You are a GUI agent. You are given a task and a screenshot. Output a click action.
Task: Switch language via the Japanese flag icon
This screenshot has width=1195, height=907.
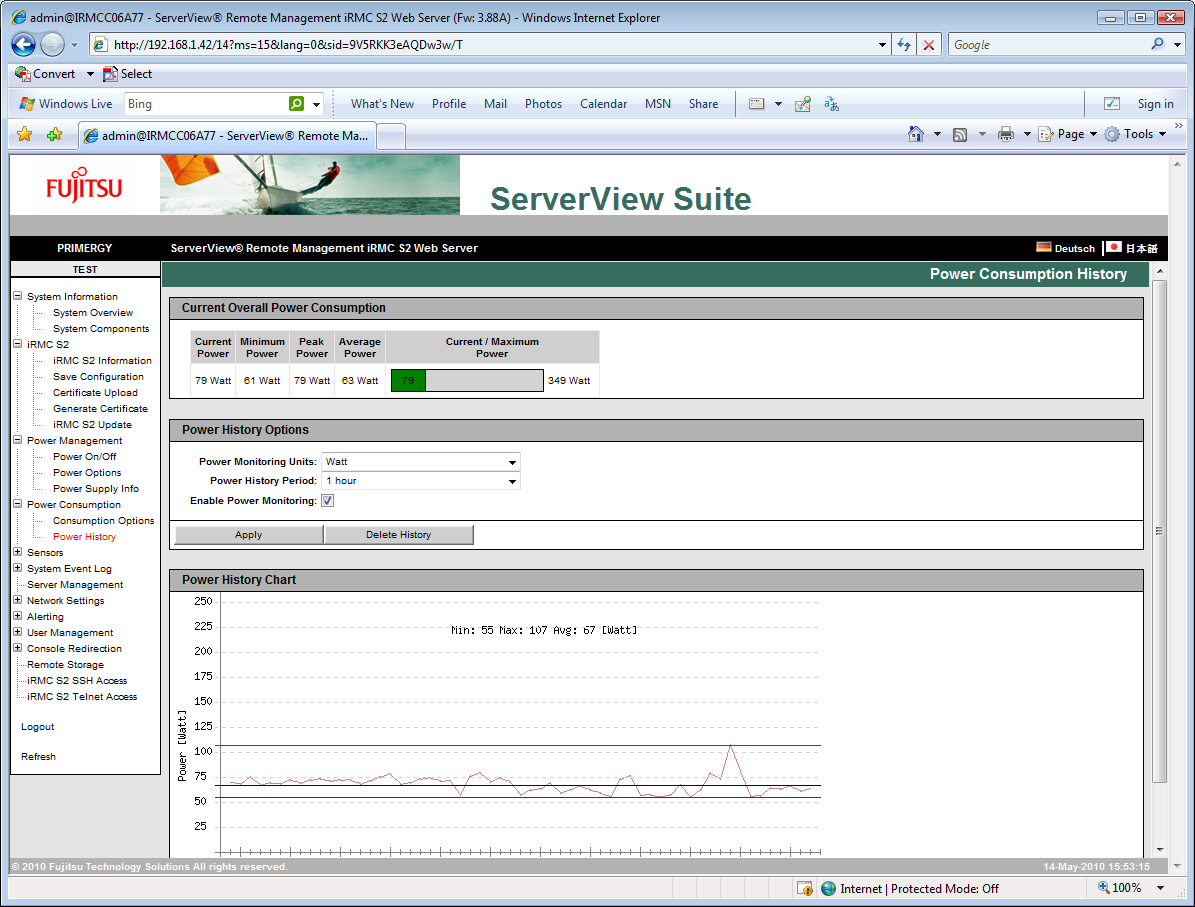(1114, 247)
